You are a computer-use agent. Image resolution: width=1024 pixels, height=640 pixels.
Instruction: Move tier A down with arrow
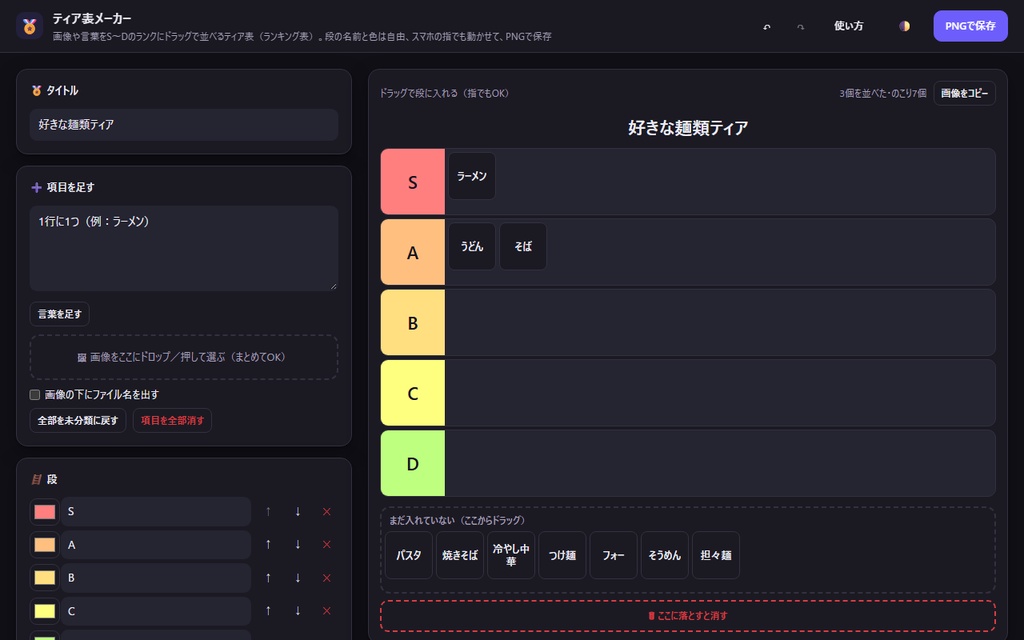pos(298,545)
